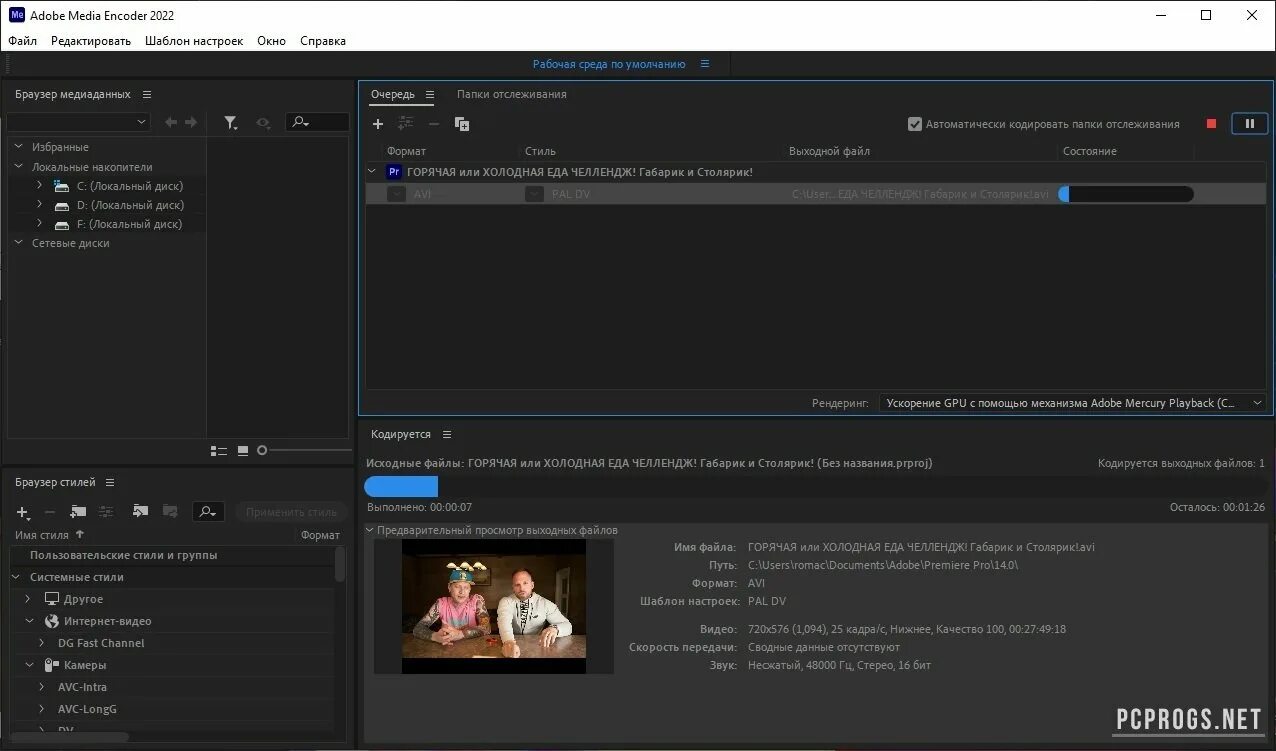The width and height of the screenshot is (1276, 751).
Task: Collapse Предварительный просмотр выходных файлов section
Action: (x=369, y=530)
